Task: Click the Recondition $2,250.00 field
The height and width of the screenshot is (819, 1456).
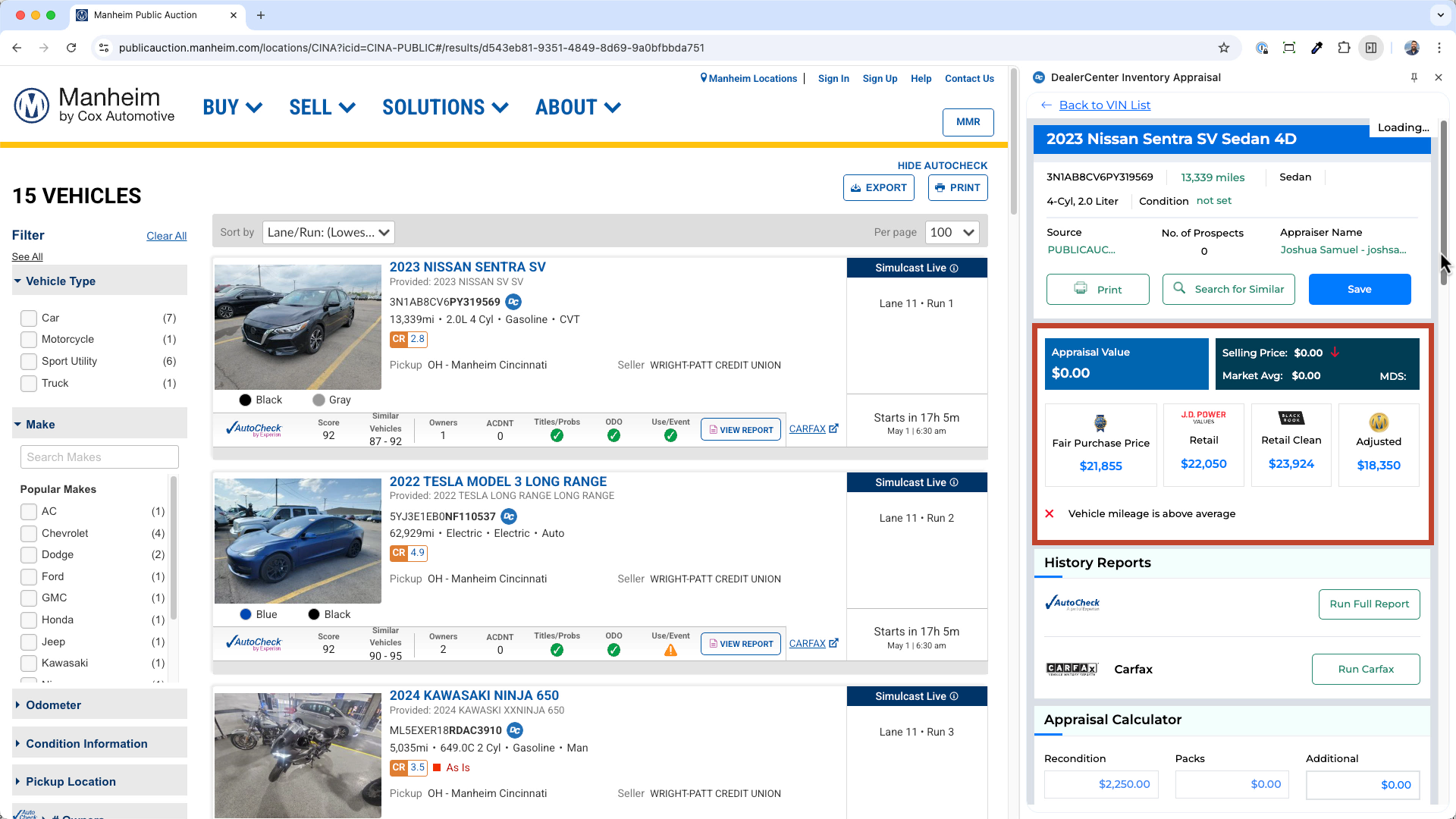Action: point(1100,785)
